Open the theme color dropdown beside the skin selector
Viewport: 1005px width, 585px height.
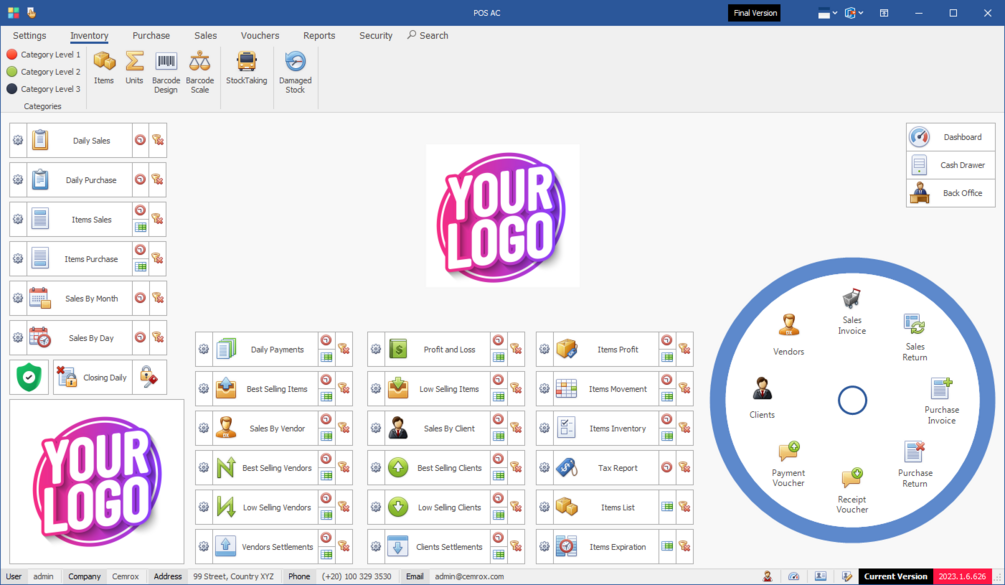852,12
